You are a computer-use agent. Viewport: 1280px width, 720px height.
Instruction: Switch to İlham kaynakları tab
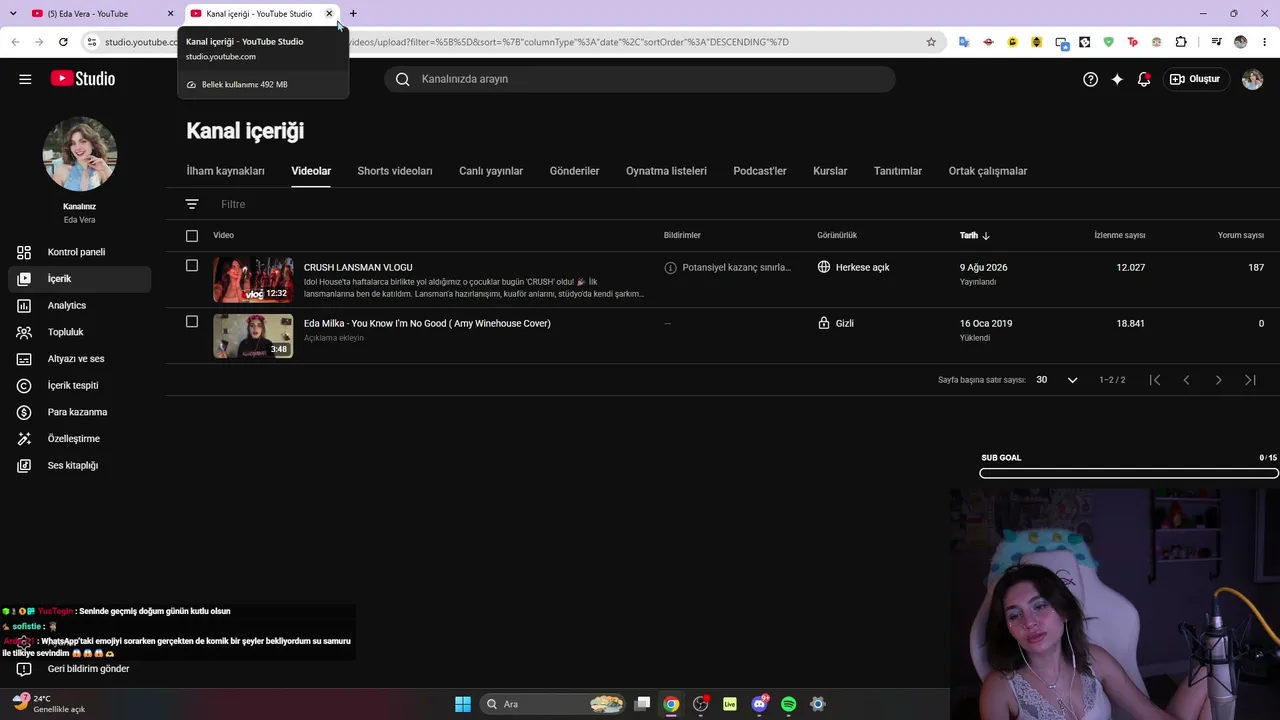(225, 171)
